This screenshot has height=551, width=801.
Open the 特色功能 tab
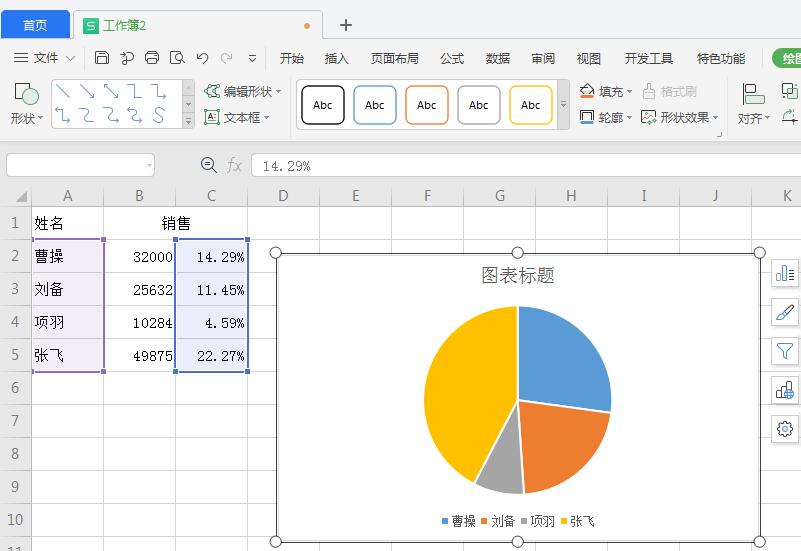pyautogui.click(x=721, y=58)
